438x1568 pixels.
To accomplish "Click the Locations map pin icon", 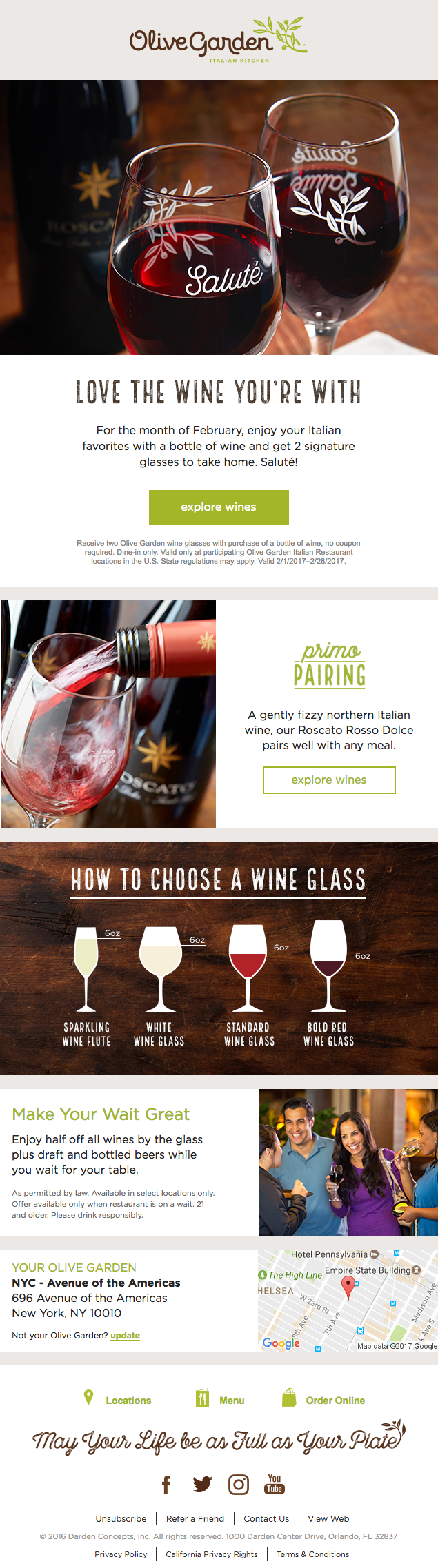I will point(88,1397).
